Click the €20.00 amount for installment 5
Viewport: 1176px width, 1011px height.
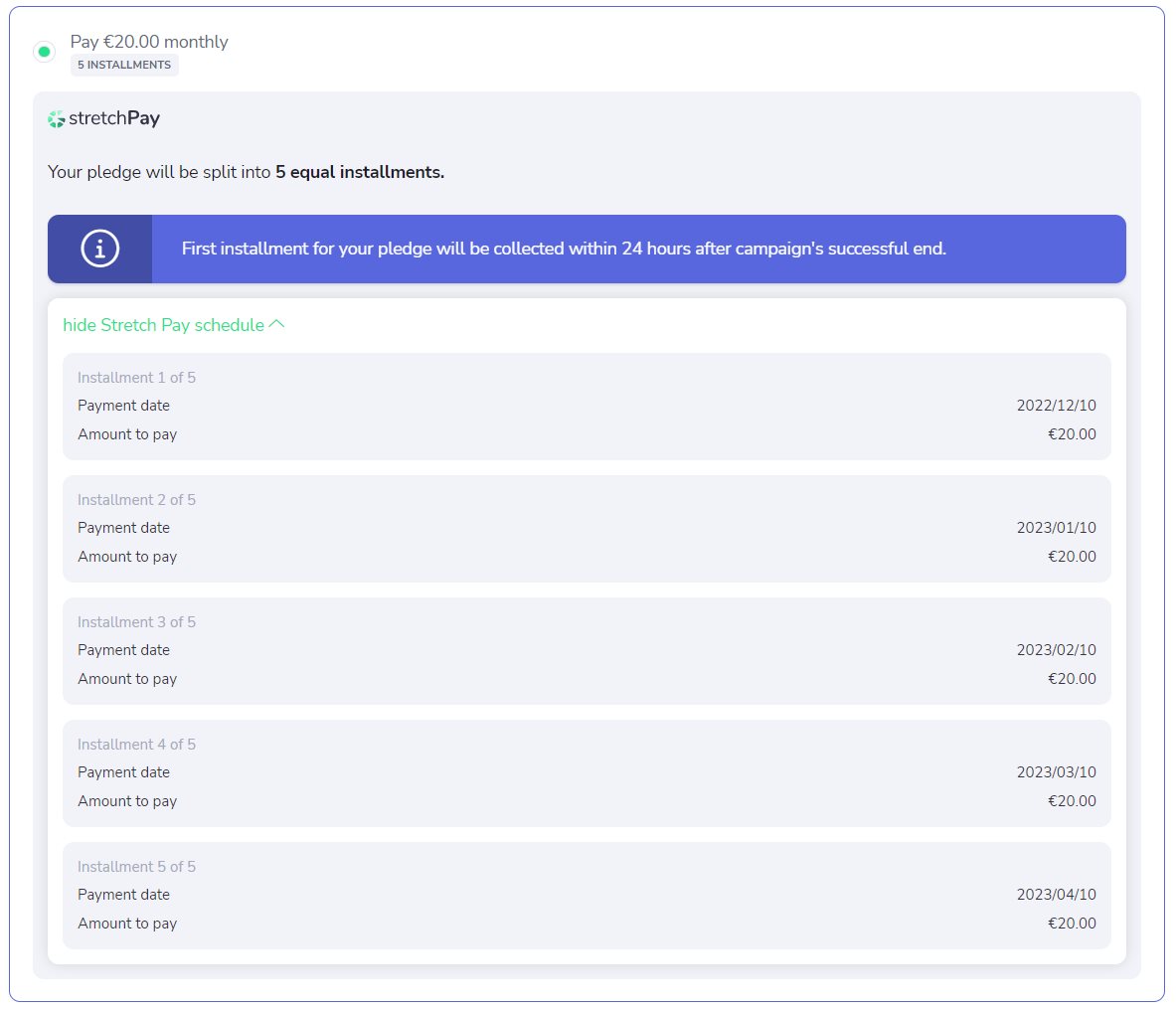[x=1072, y=924]
